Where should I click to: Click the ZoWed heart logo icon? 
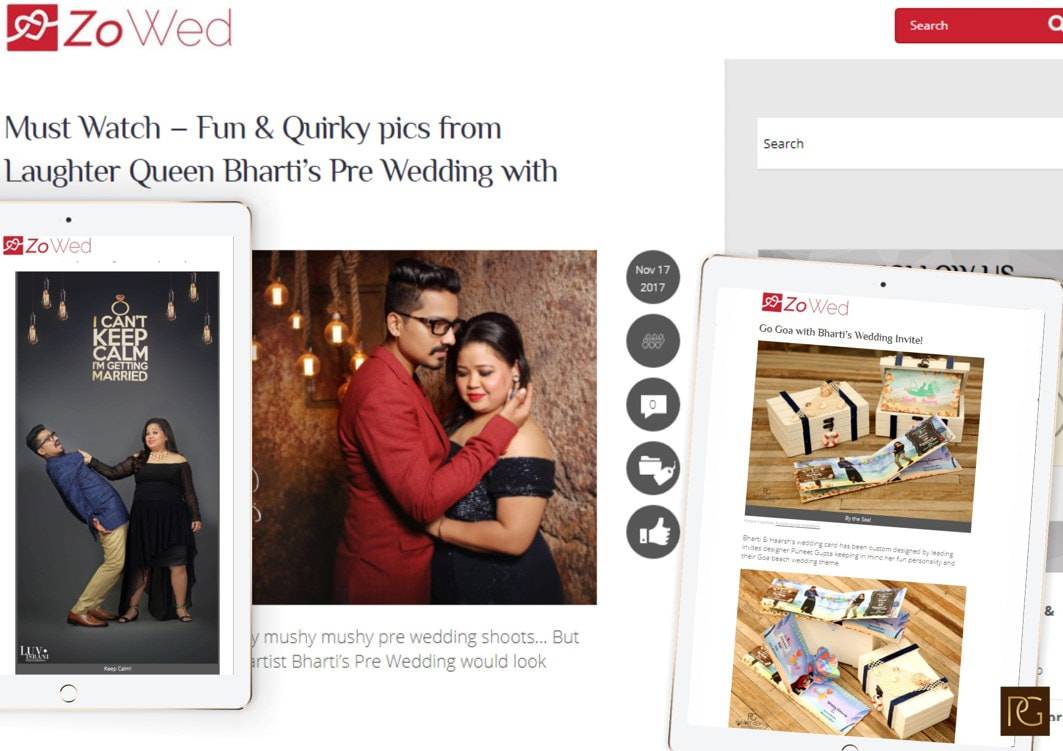pos(32,28)
